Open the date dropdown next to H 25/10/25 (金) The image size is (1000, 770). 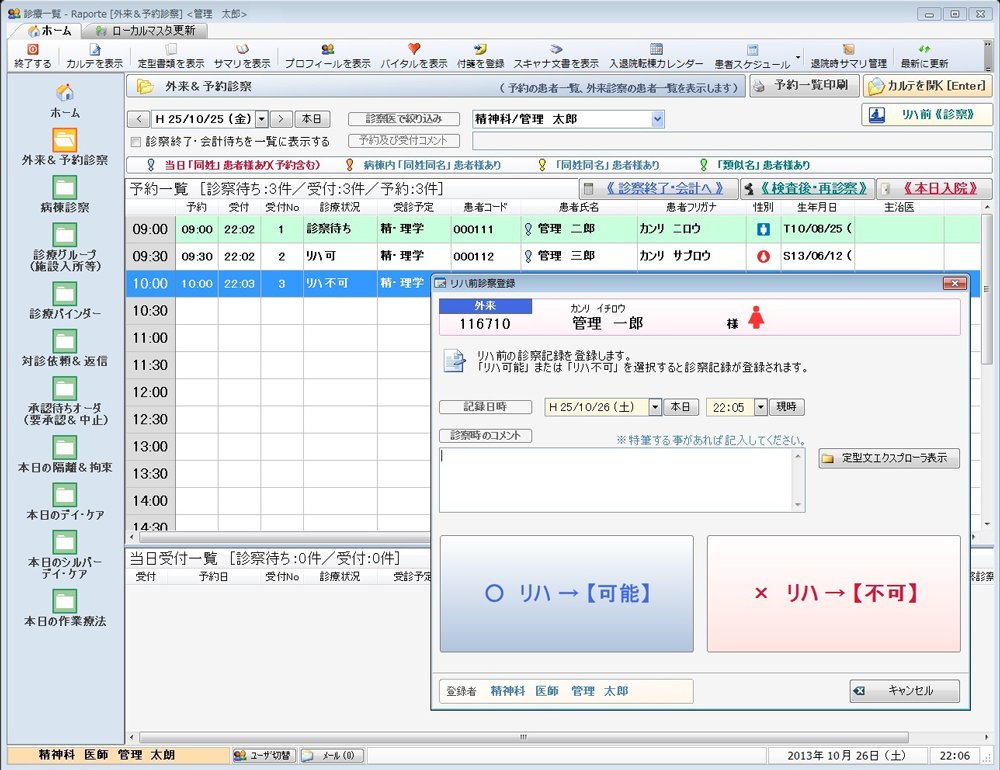click(x=261, y=119)
